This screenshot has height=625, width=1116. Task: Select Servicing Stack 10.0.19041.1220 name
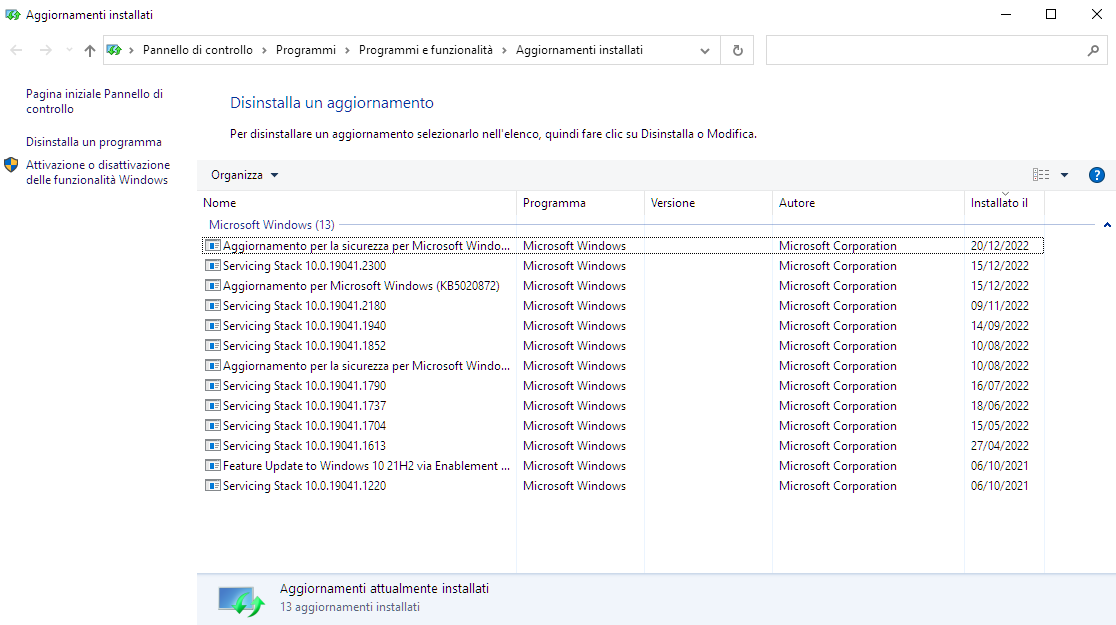[305, 485]
